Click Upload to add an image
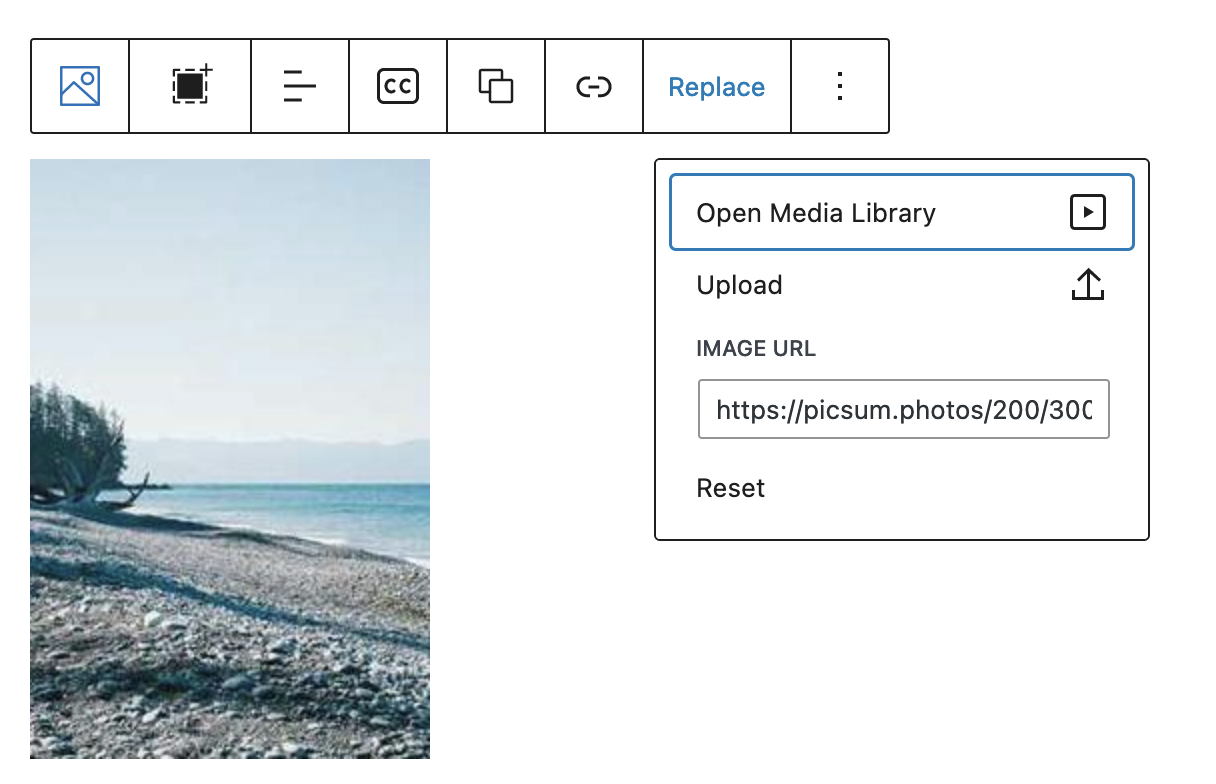1216x784 pixels. (x=739, y=284)
